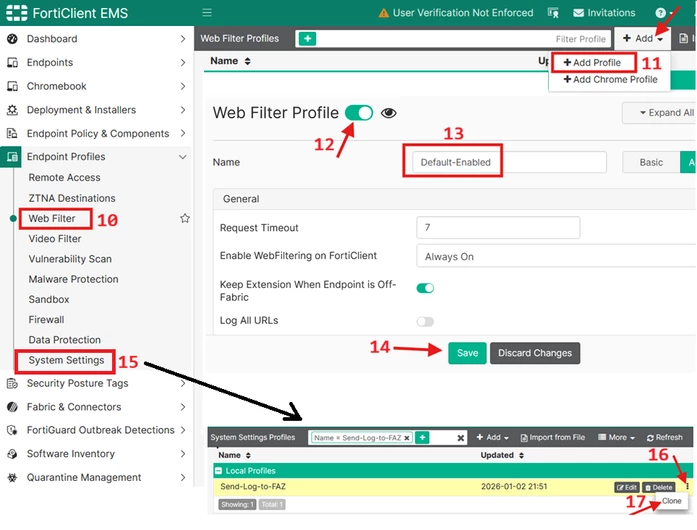Image resolution: width=697 pixels, height=530 pixels.
Task: Click the Discard Changes button
Action: click(x=535, y=353)
